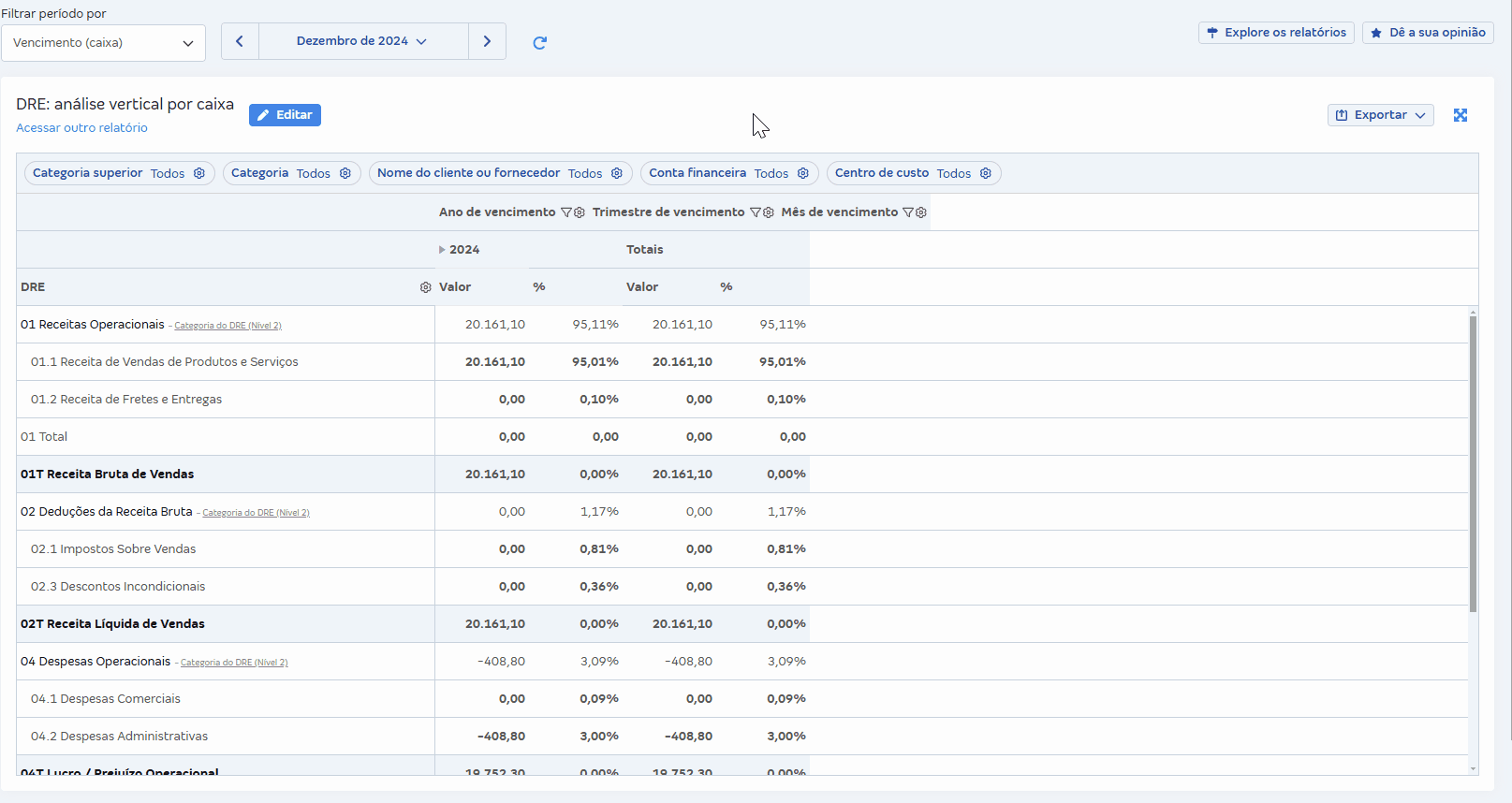Image resolution: width=1512 pixels, height=803 pixels.
Task: Click the refresh report icon
Action: click(539, 42)
